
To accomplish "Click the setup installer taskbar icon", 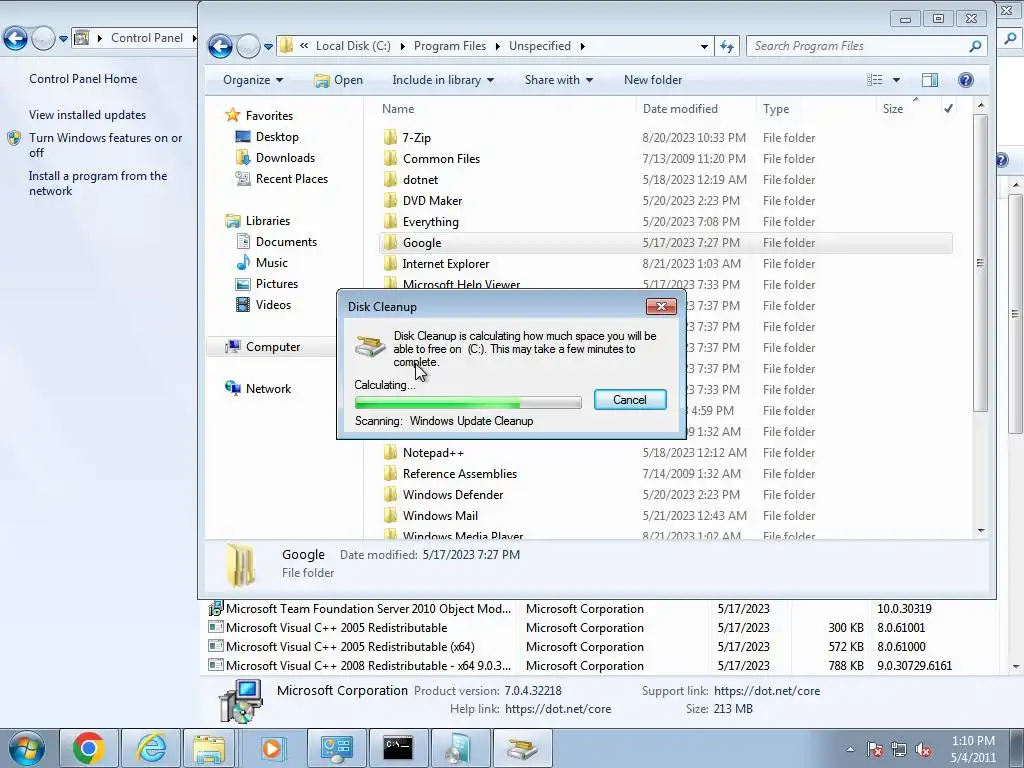I will click(460, 748).
